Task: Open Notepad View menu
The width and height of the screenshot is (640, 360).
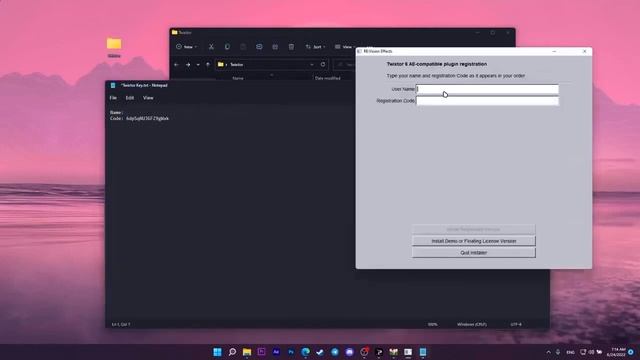Action: [148, 98]
